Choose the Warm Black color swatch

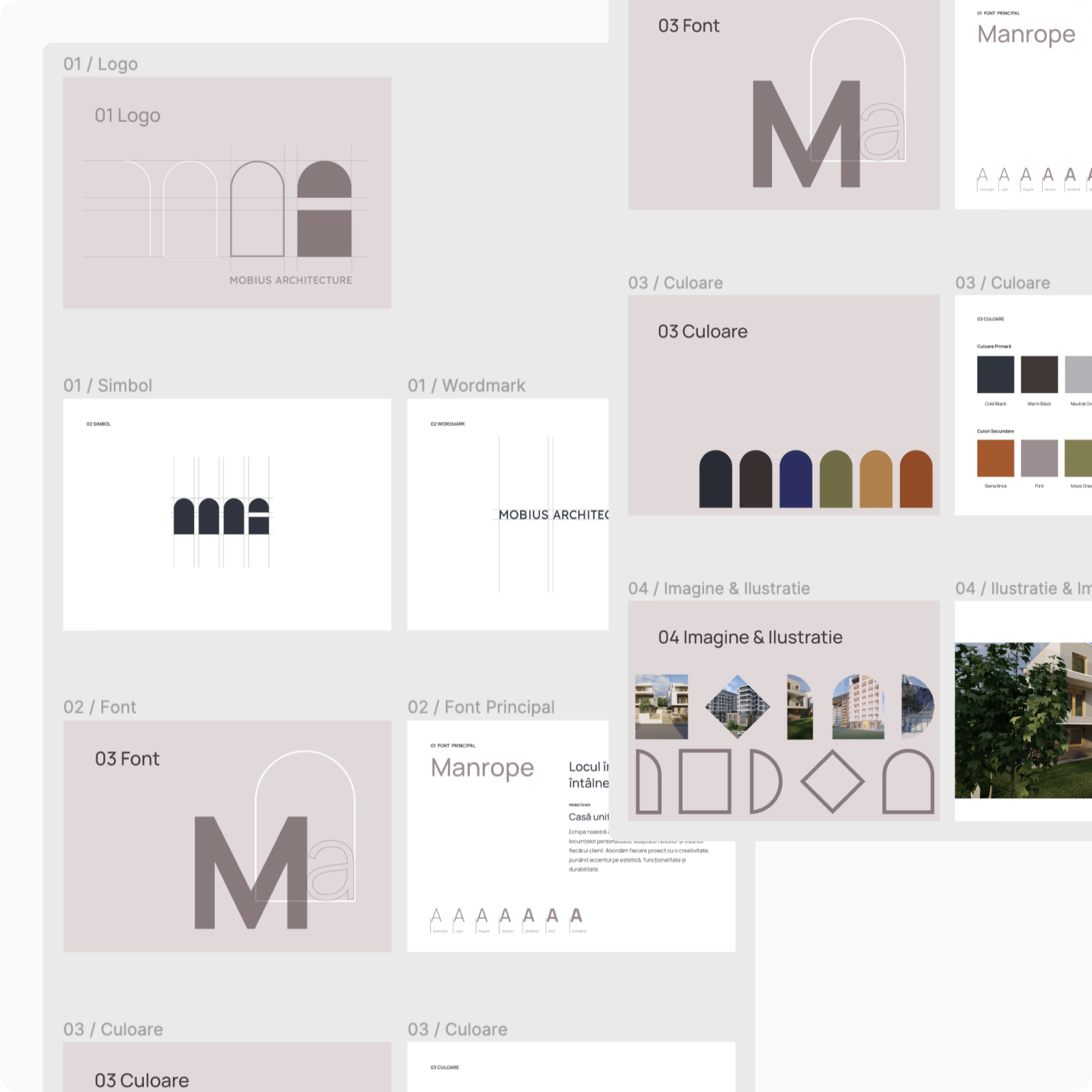tap(1039, 374)
